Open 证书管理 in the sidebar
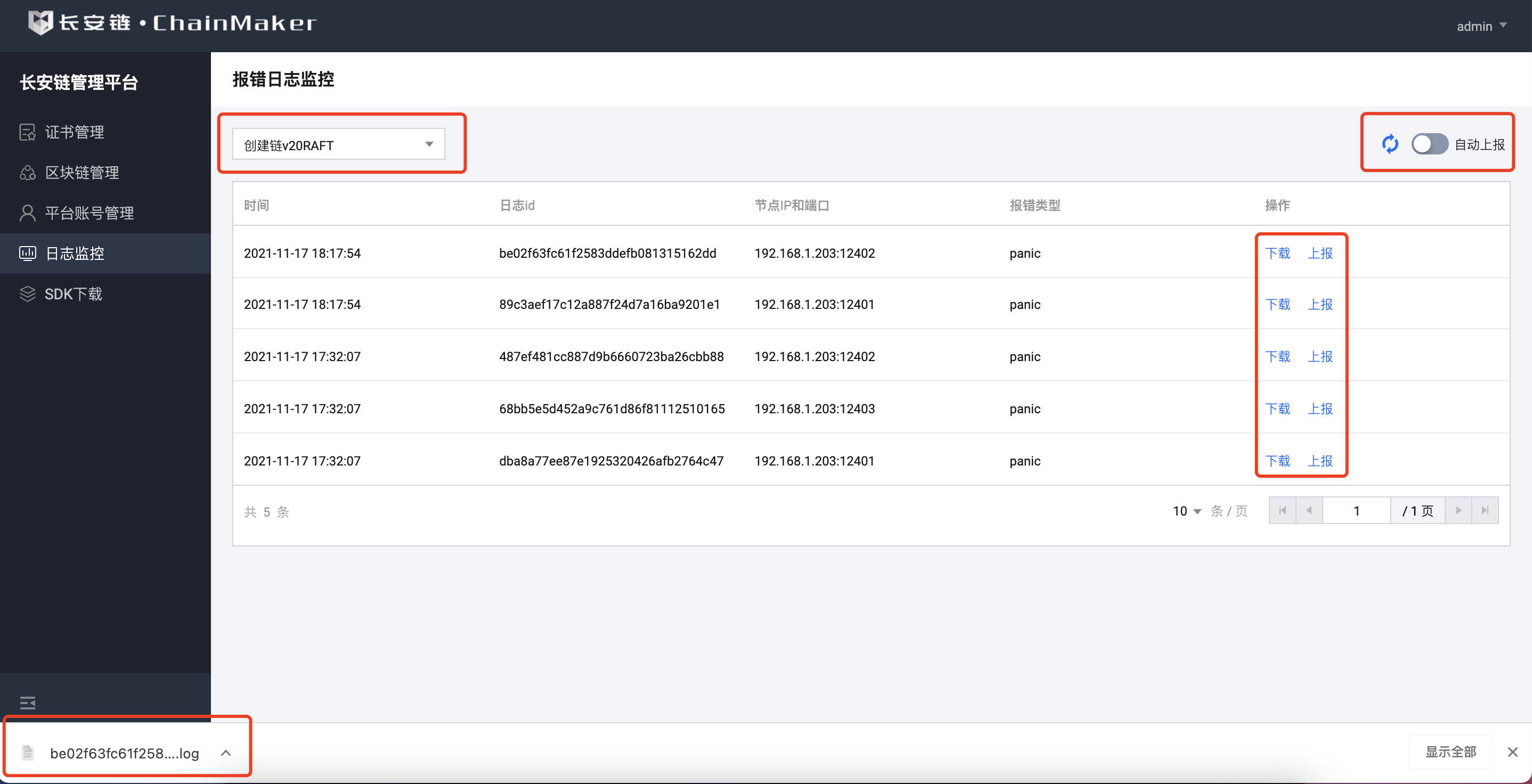Viewport: 1532px width, 784px height. (x=75, y=132)
